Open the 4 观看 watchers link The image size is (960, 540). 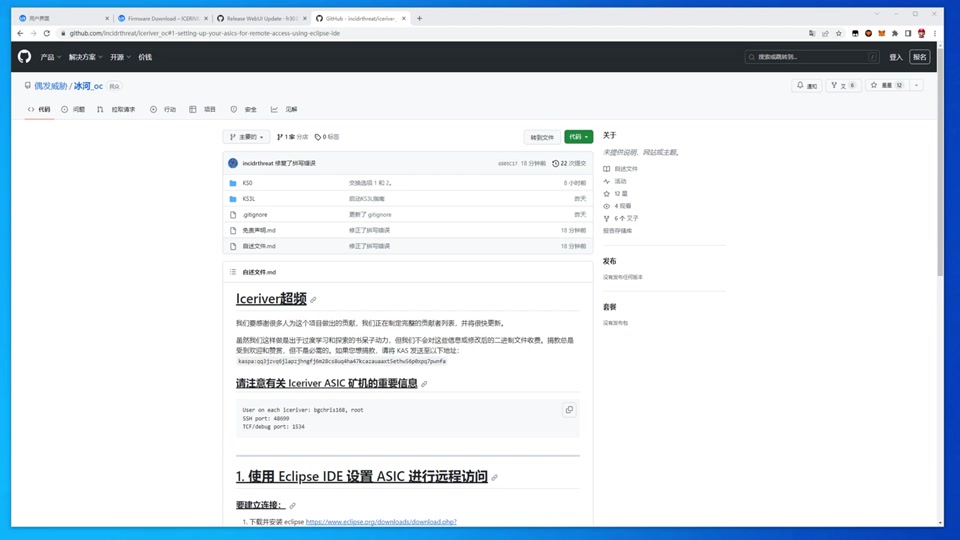617,206
